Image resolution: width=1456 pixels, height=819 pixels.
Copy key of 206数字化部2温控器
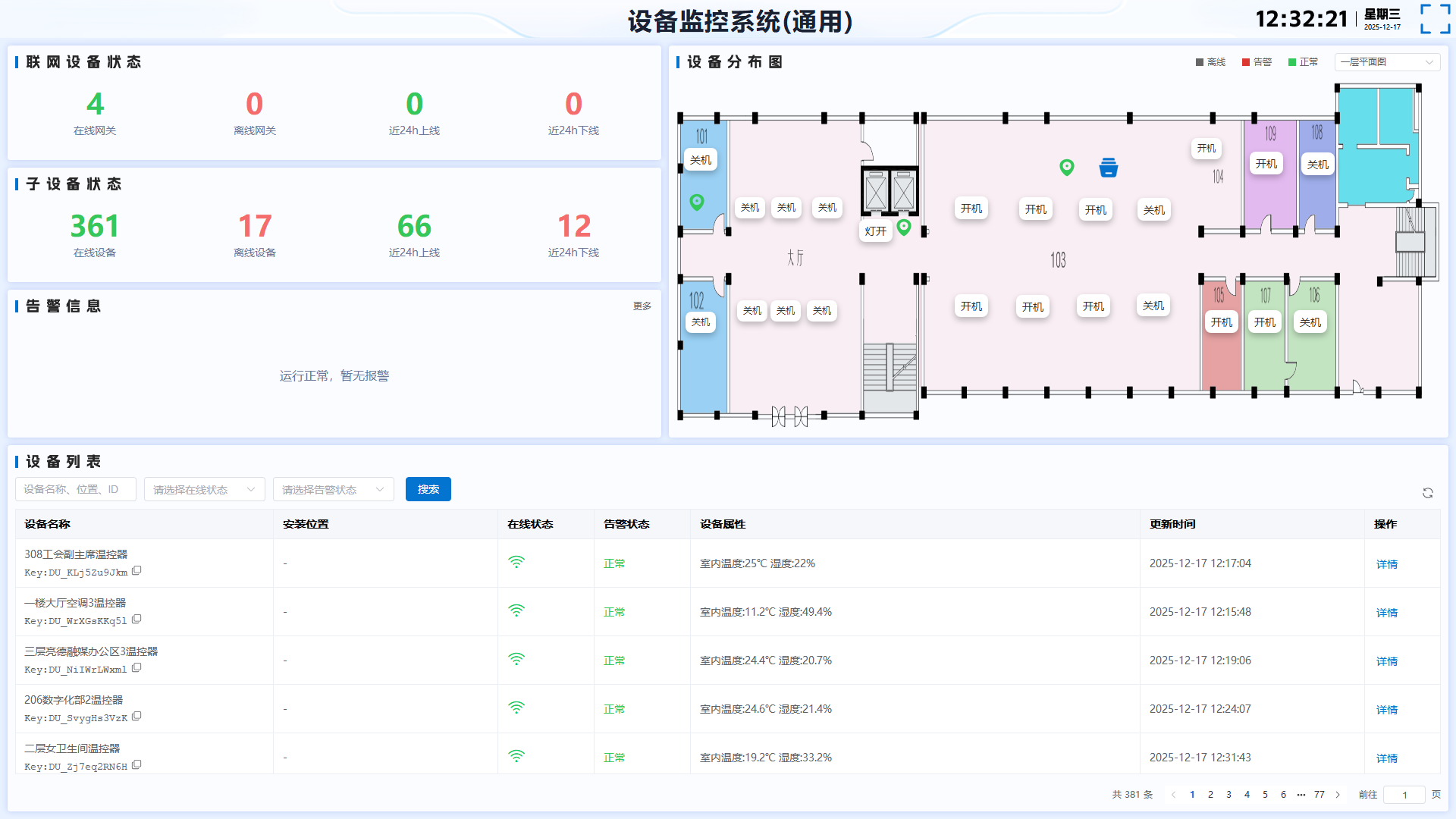click(x=136, y=717)
